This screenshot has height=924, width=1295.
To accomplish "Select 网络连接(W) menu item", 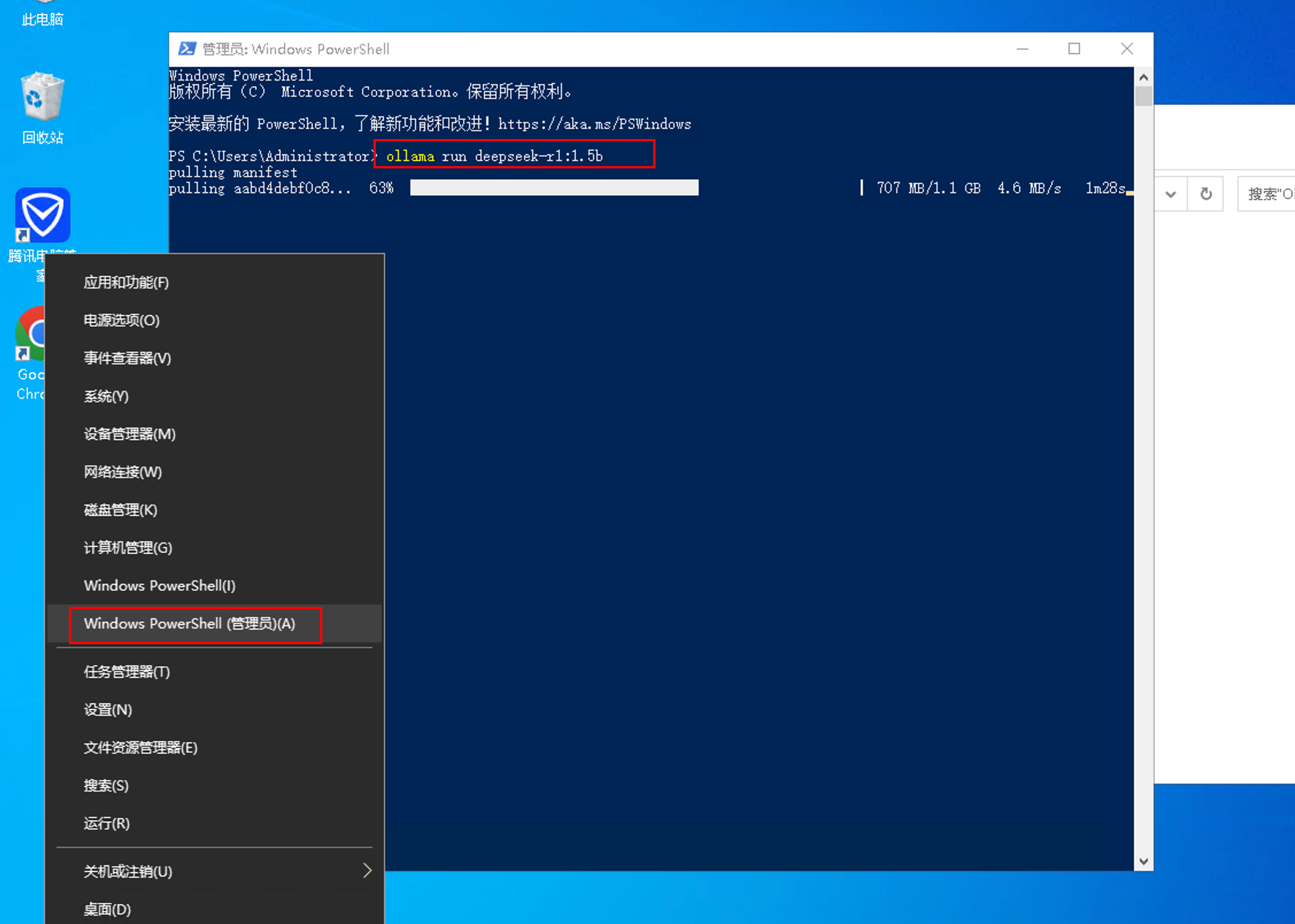I will click(x=214, y=472).
